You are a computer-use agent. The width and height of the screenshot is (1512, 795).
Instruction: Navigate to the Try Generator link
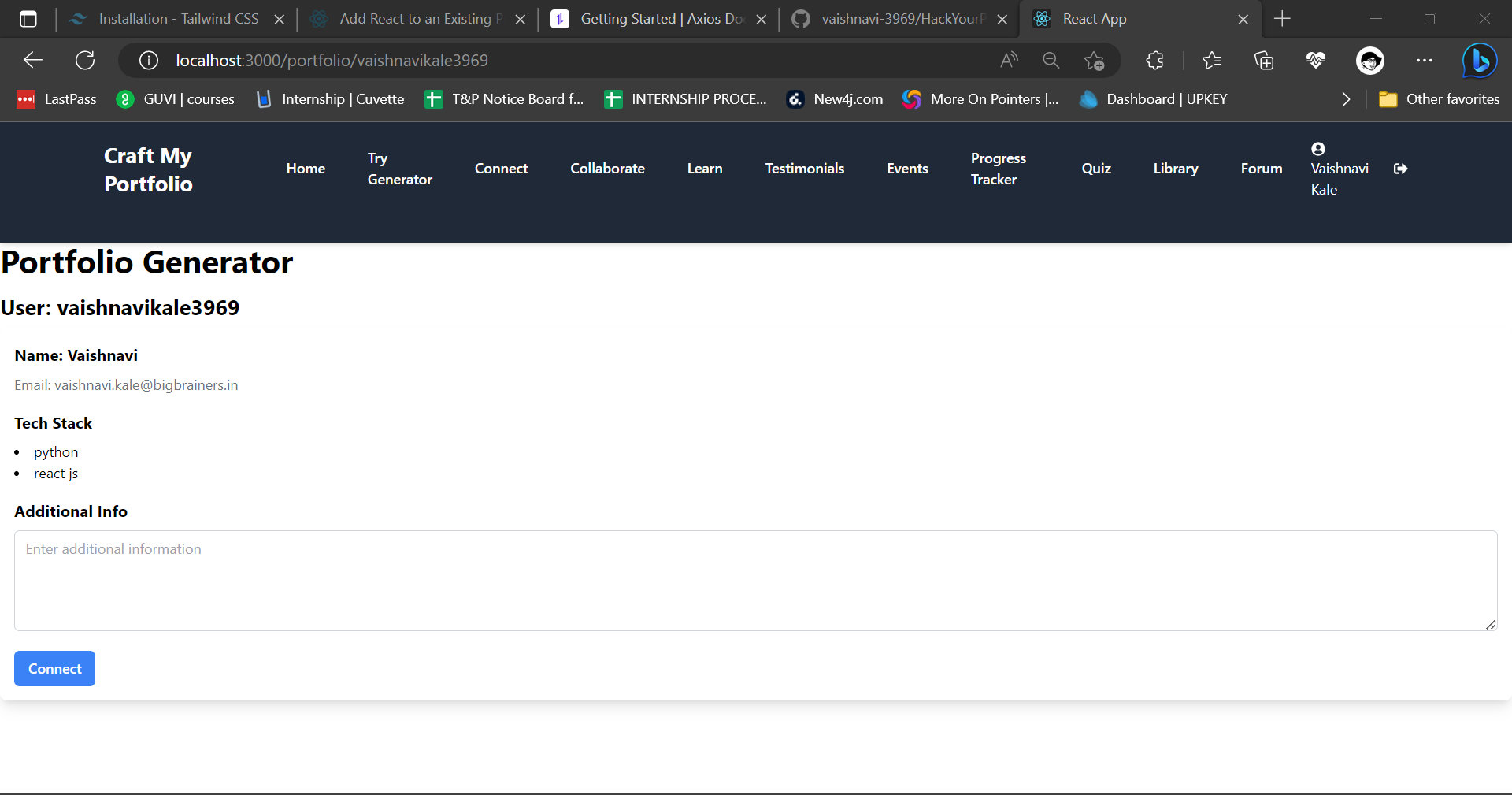coord(400,168)
